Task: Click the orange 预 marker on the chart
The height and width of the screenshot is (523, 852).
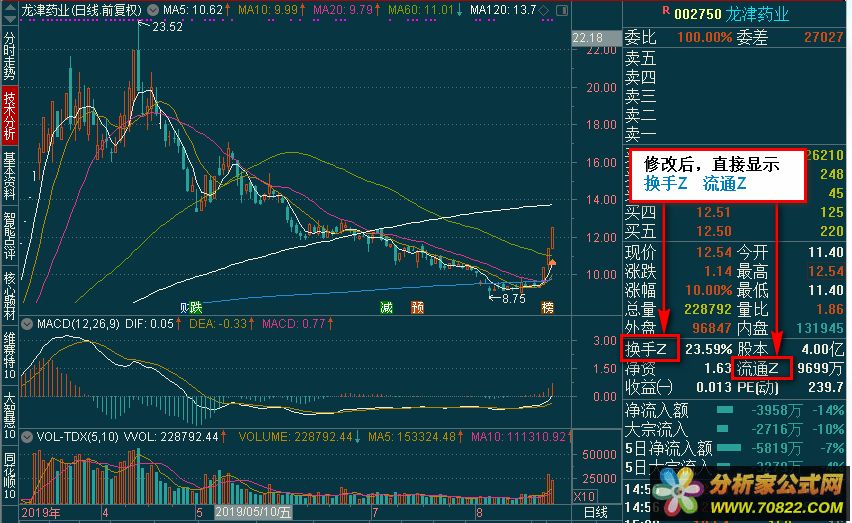Action: (417, 308)
